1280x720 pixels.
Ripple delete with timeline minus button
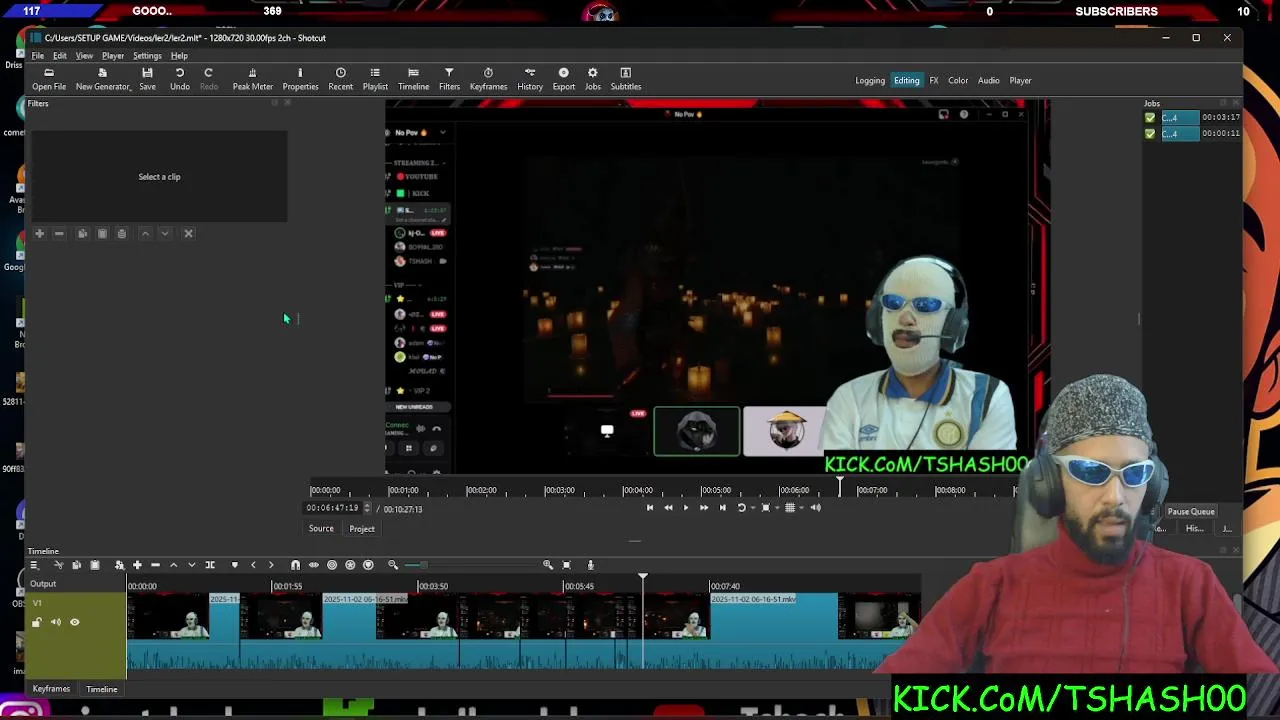(x=155, y=565)
